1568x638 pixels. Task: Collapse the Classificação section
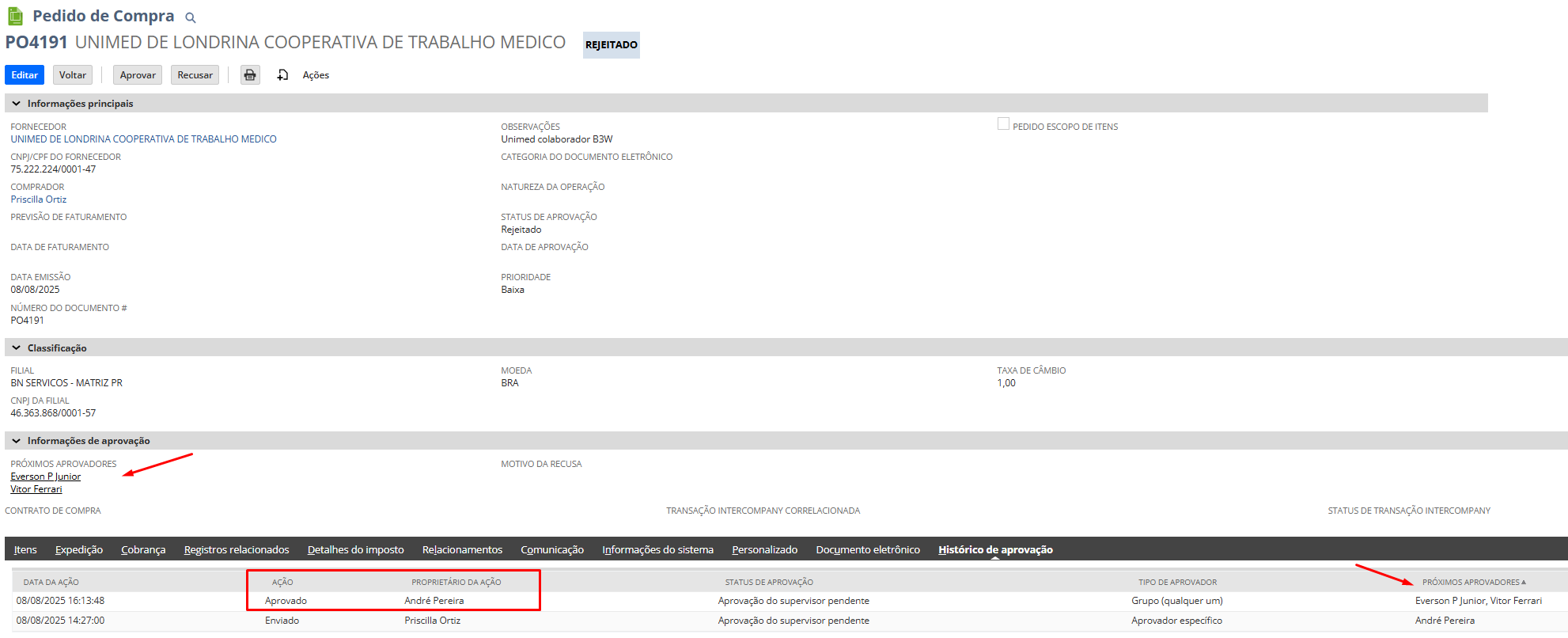click(17, 348)
